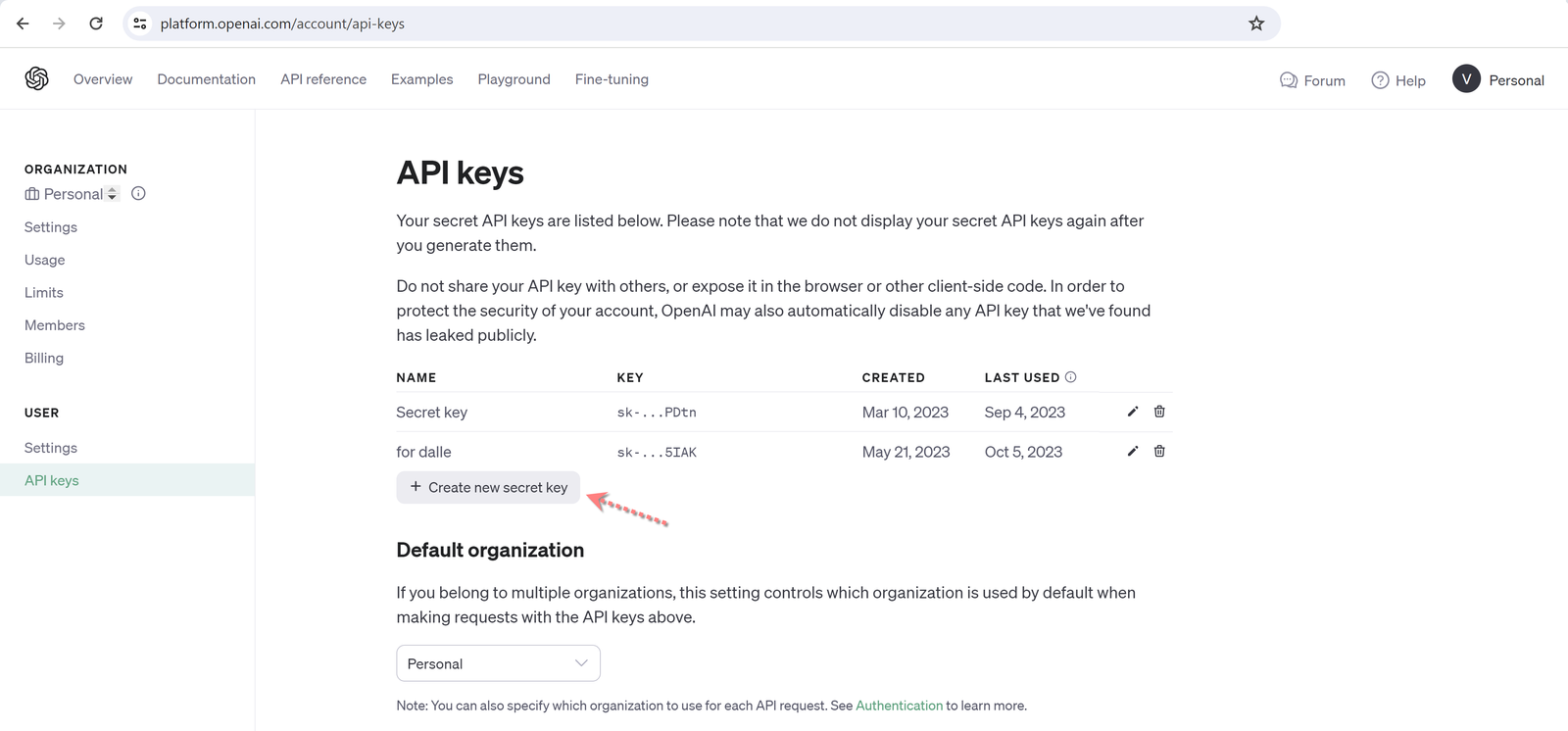Open Limits in sidebar
This screenshot has height=731, width=1568.
click(x=44, y=293)
